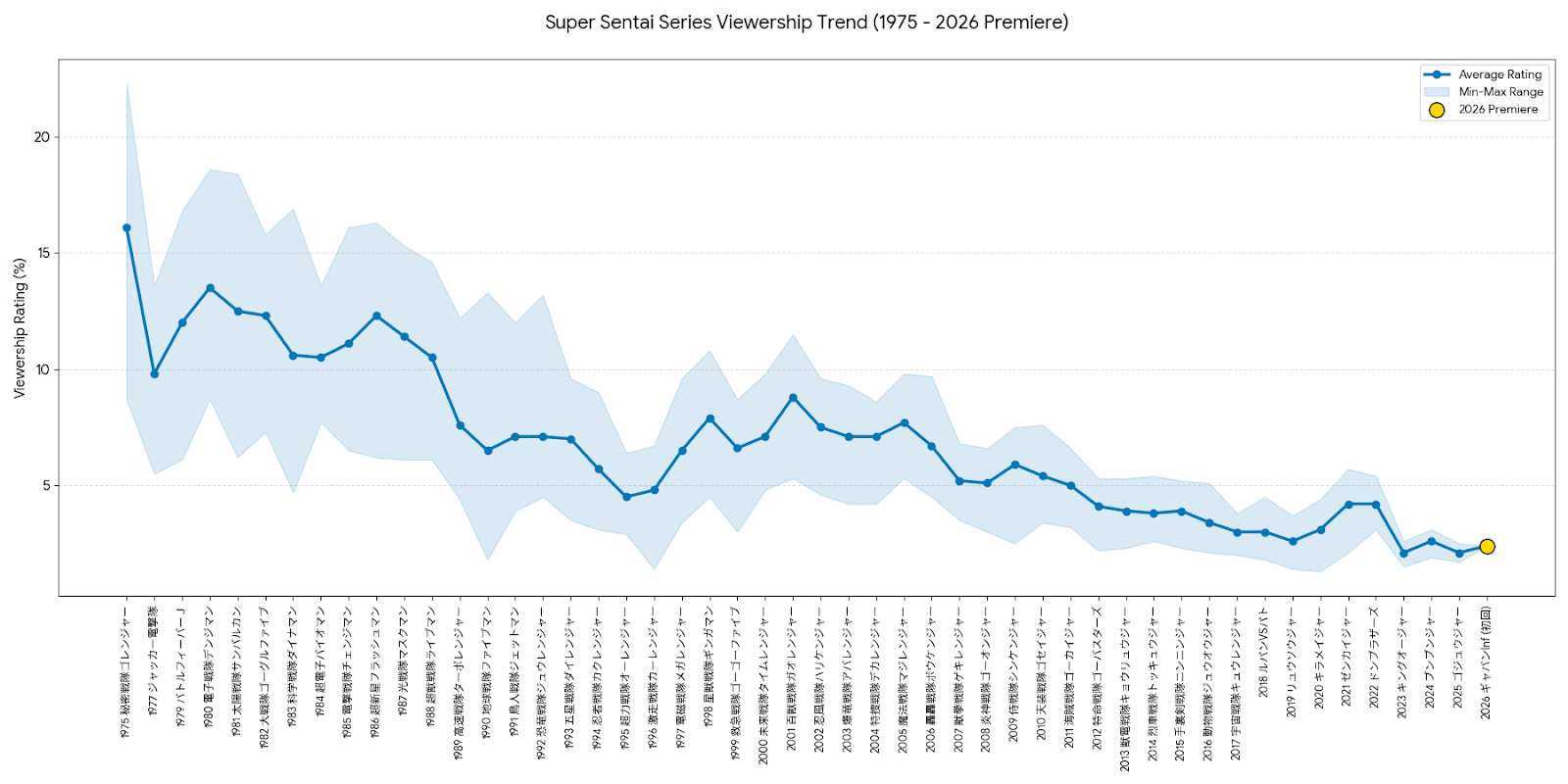
Task: Click the 2021 data point marker
Action: pos(1348,505)
